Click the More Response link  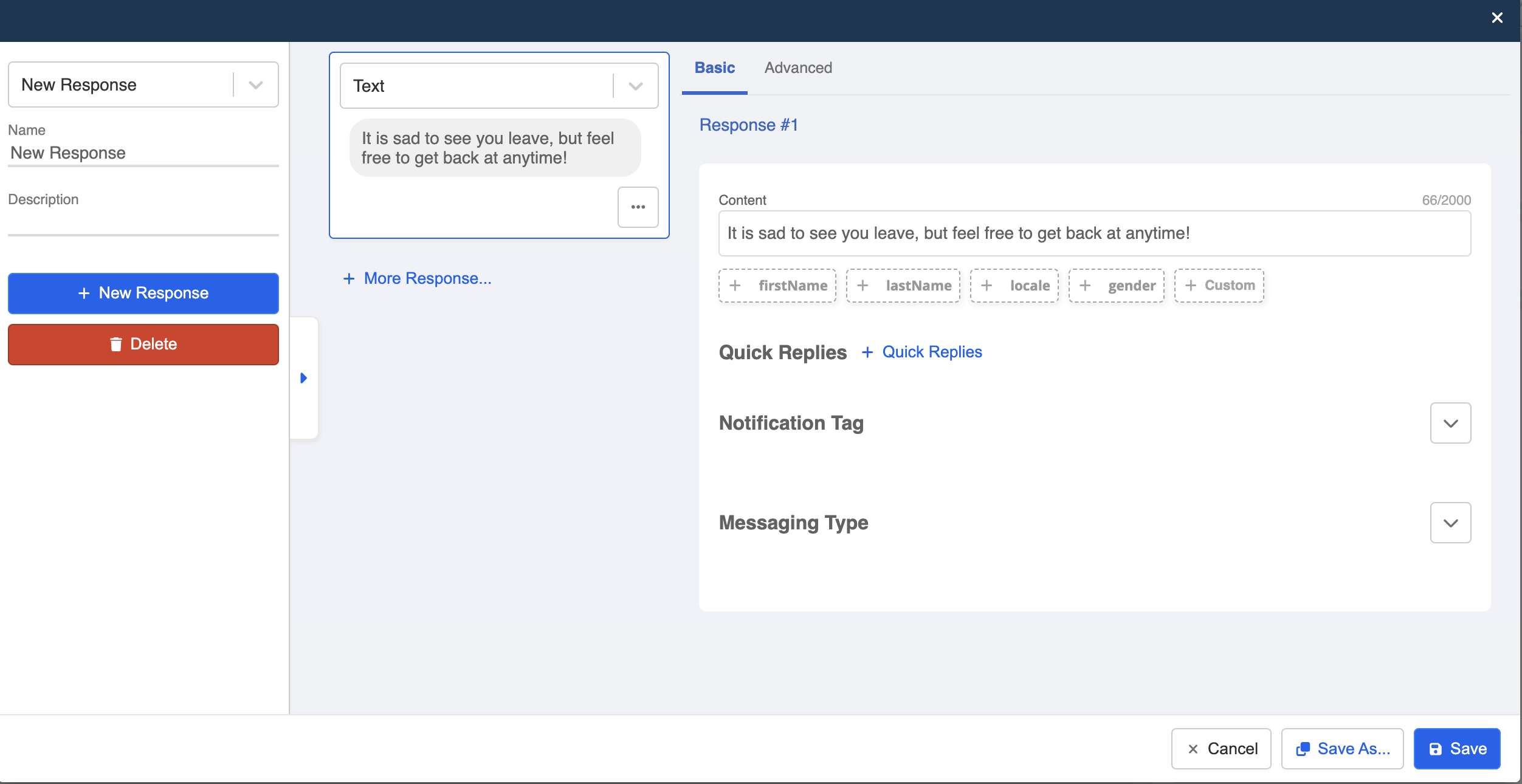click(418, 278)
